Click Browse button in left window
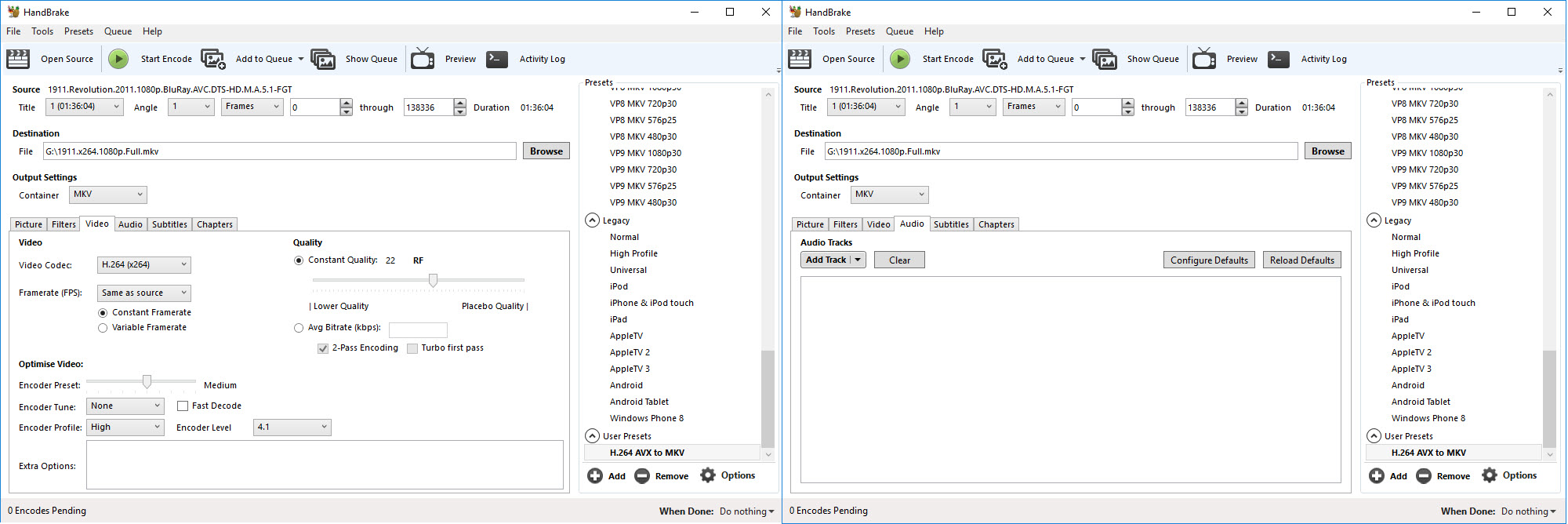Viewport: 1568px width, 524px height. (x=546, y=151)
